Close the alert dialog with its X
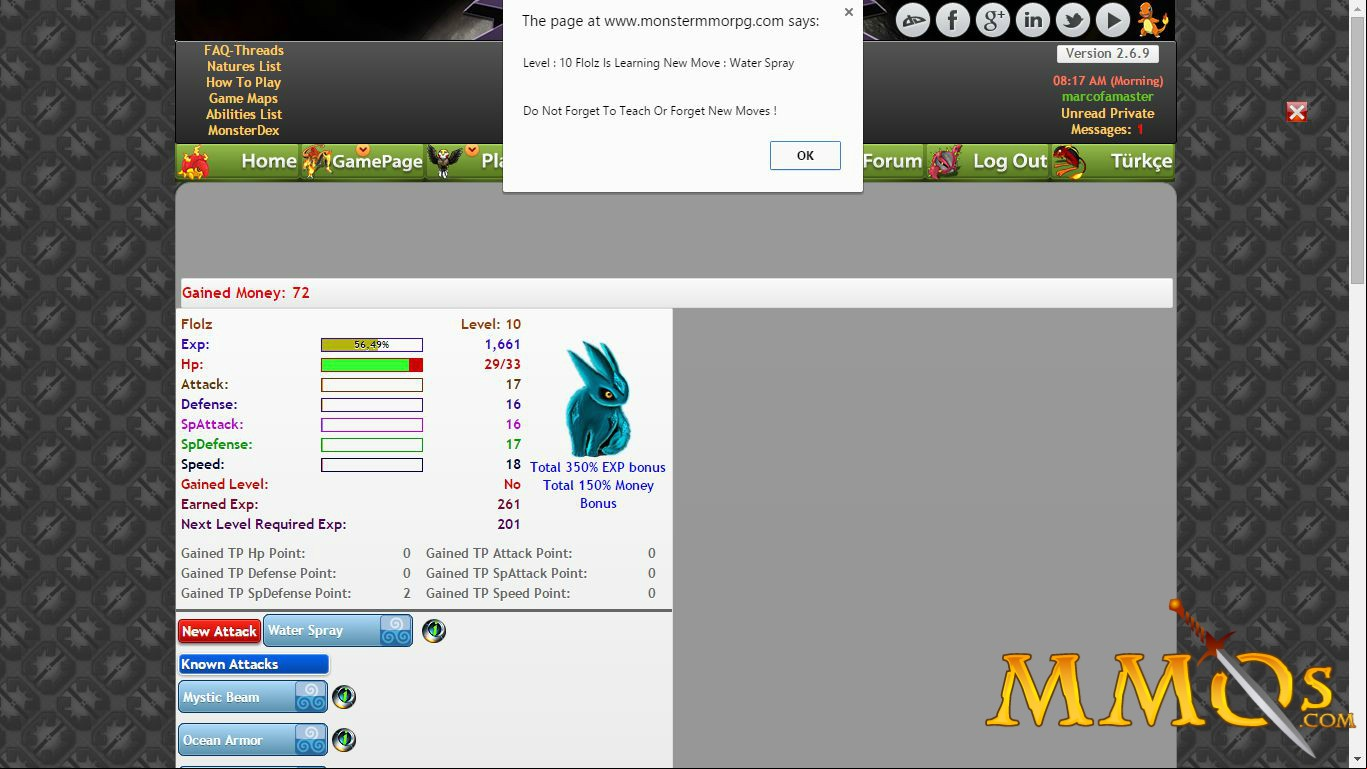Image resolution: width=1367 pixels, height=769 pixels. coord(848,13)
